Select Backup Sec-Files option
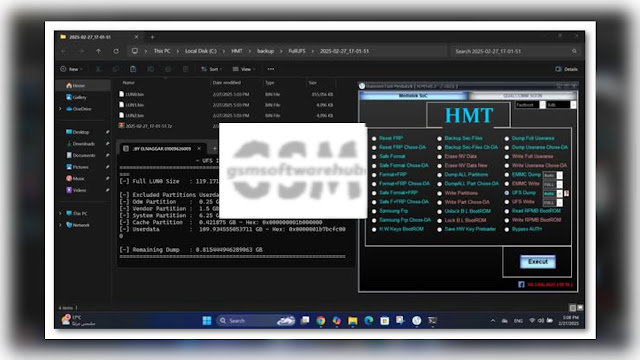The height and width of the screenshot is (360, 640). 460,138
